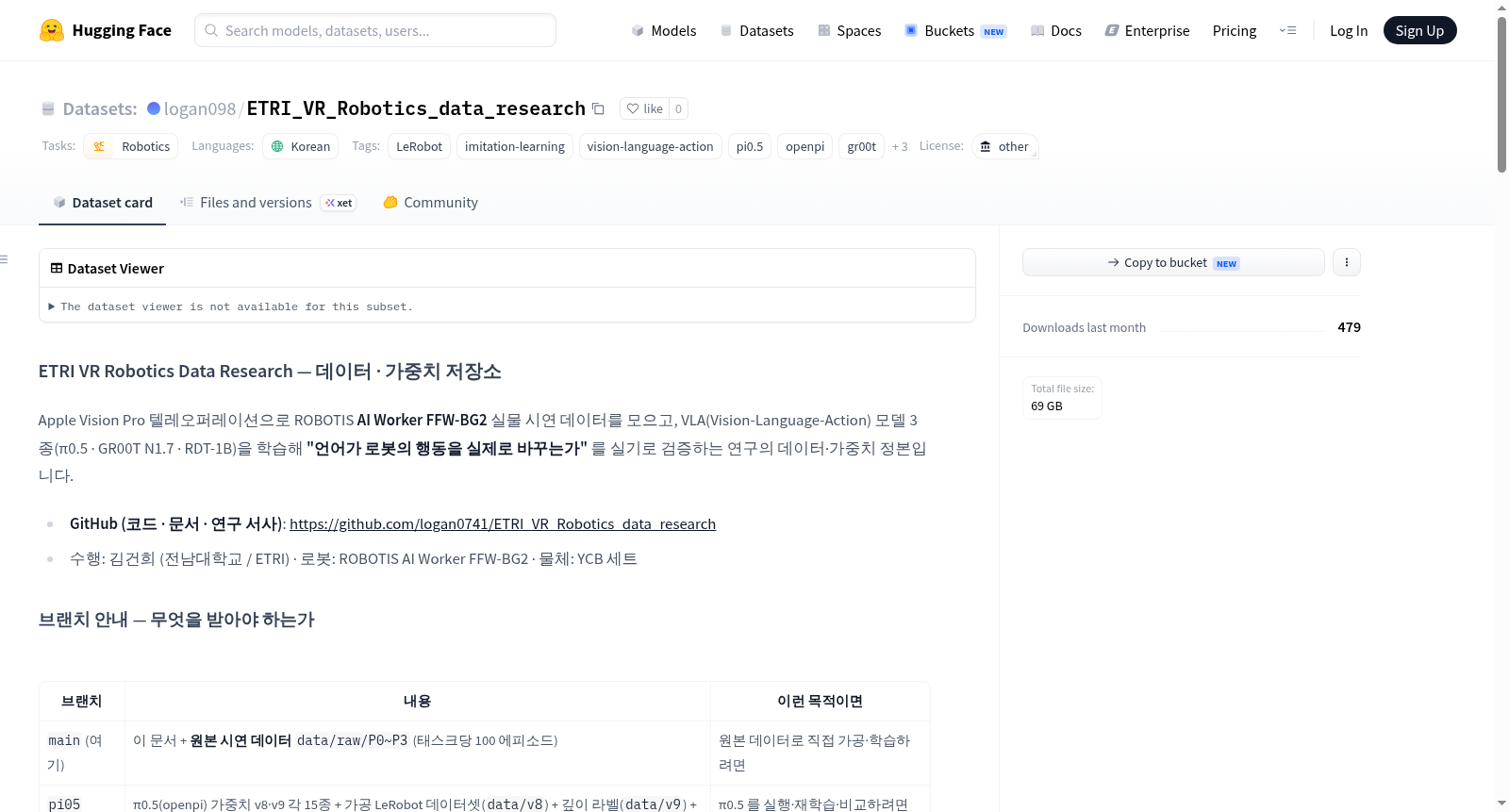This screenshot has width=1509, height=812.
Task: Click the Robotics task icon
Action: tap(99, 146)
